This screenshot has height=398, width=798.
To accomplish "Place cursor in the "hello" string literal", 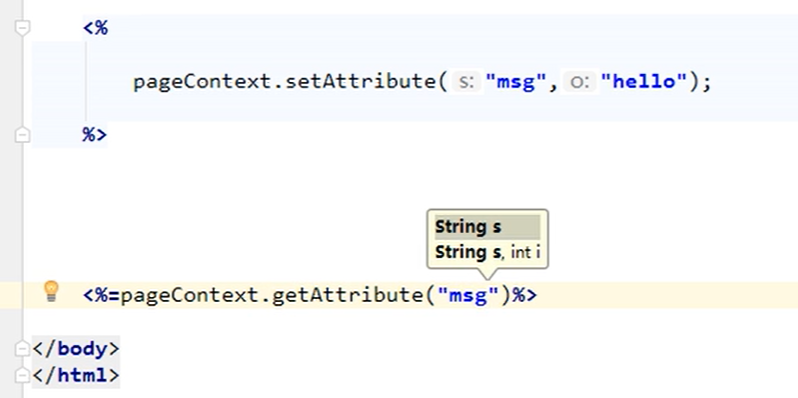I will (x=644, y=81).
